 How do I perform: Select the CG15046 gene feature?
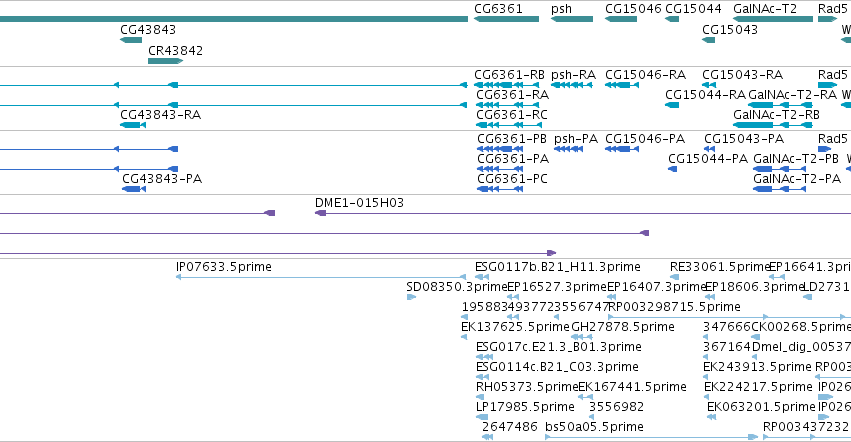click(621, 19)
